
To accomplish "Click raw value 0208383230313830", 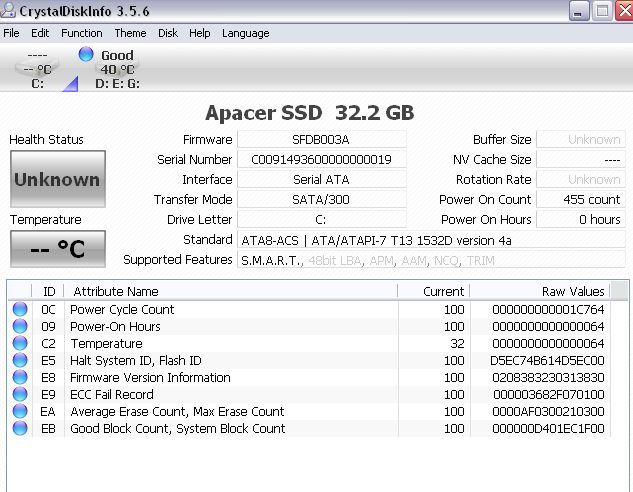I will coord(548,377).
